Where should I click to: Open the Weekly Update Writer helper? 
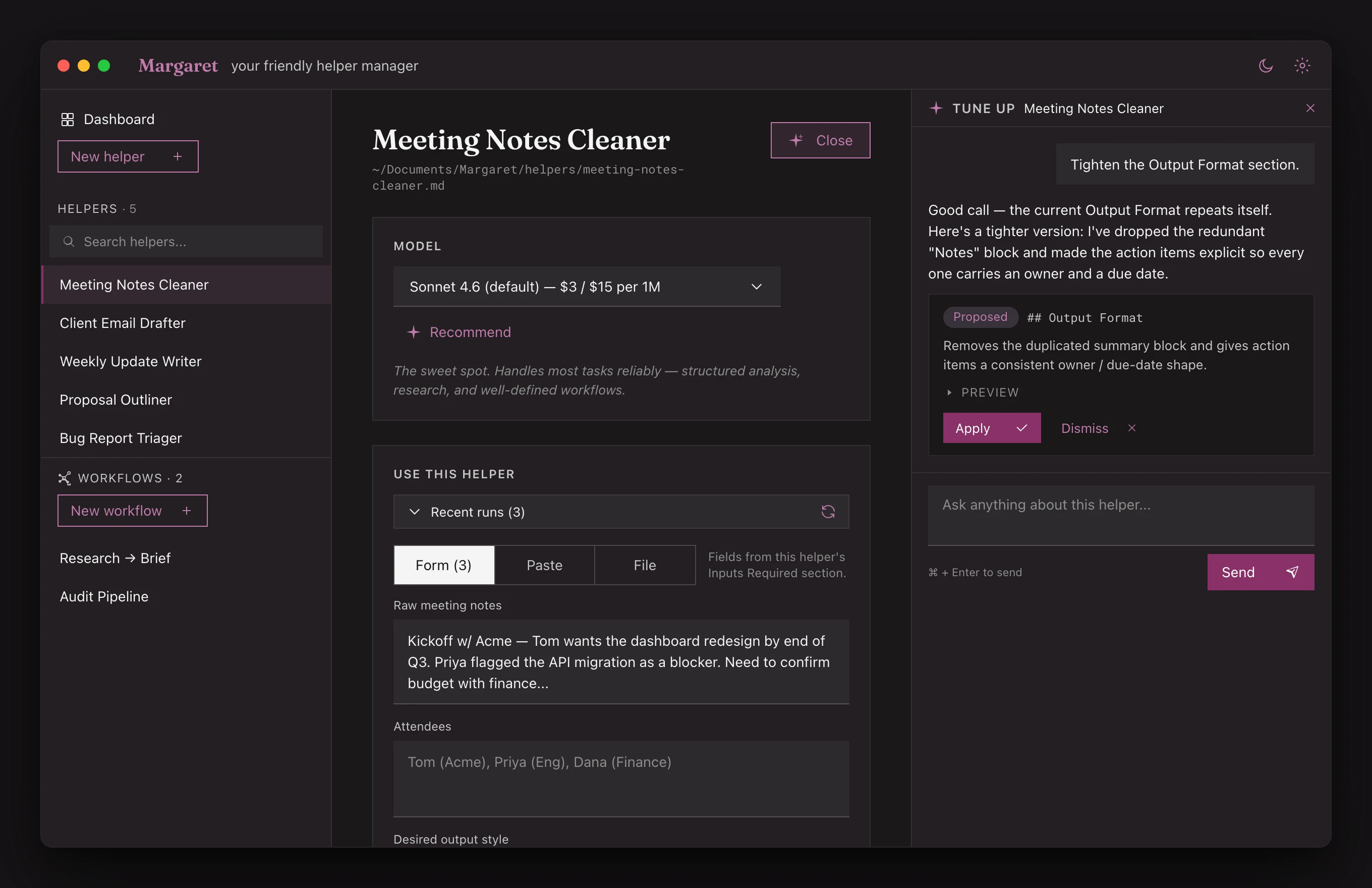pos(186,361)
